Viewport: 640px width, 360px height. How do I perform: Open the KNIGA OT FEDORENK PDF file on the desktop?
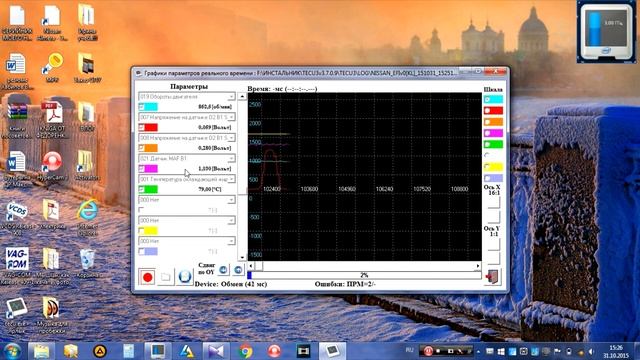52,119
